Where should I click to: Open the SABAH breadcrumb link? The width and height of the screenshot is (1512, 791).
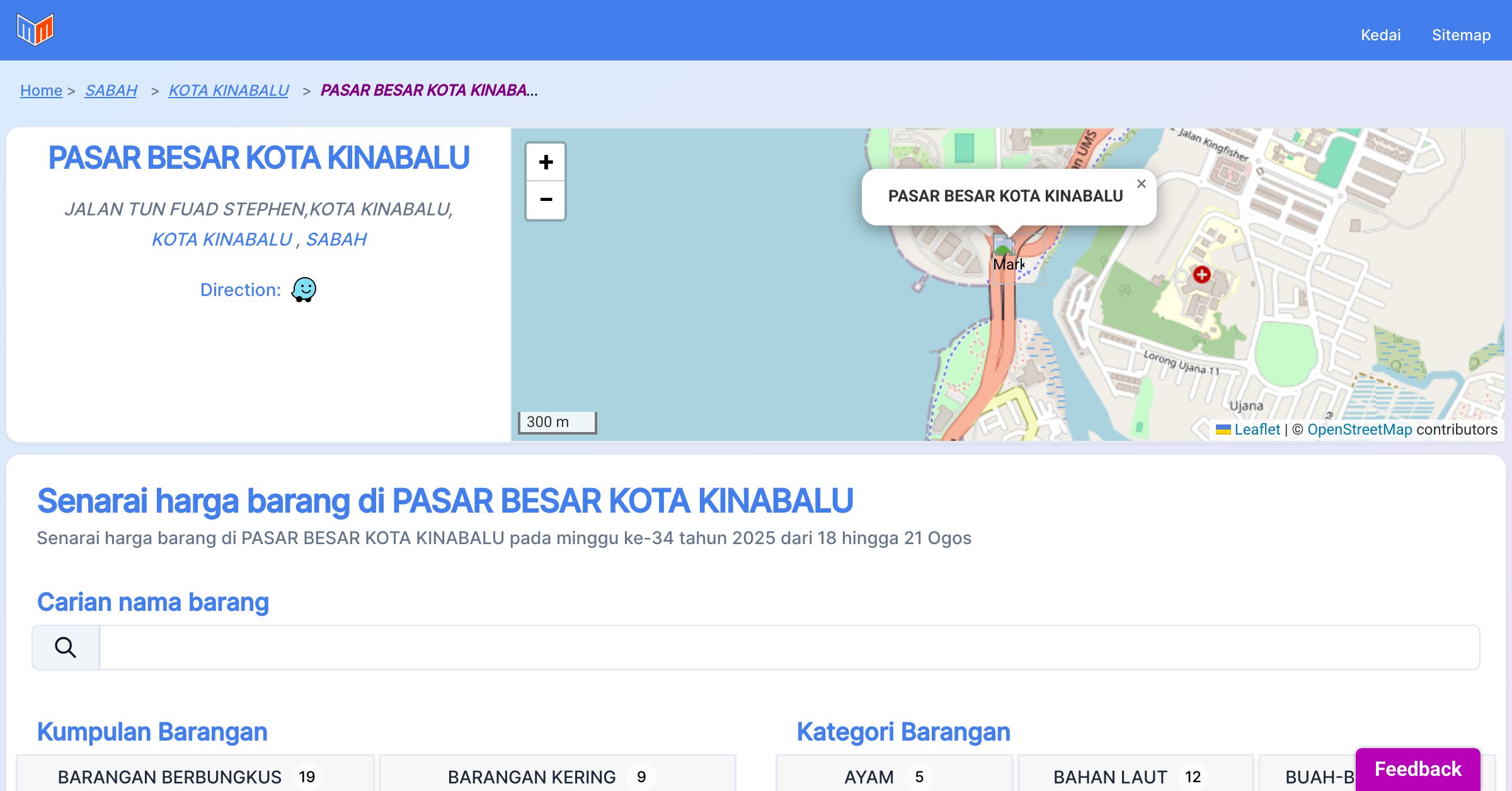coord(111,91)
